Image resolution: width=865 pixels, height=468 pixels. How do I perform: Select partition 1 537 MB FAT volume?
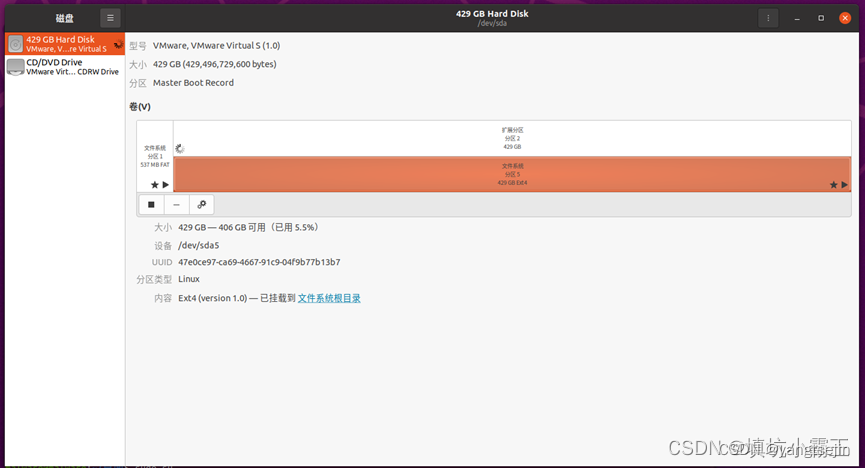155,156
